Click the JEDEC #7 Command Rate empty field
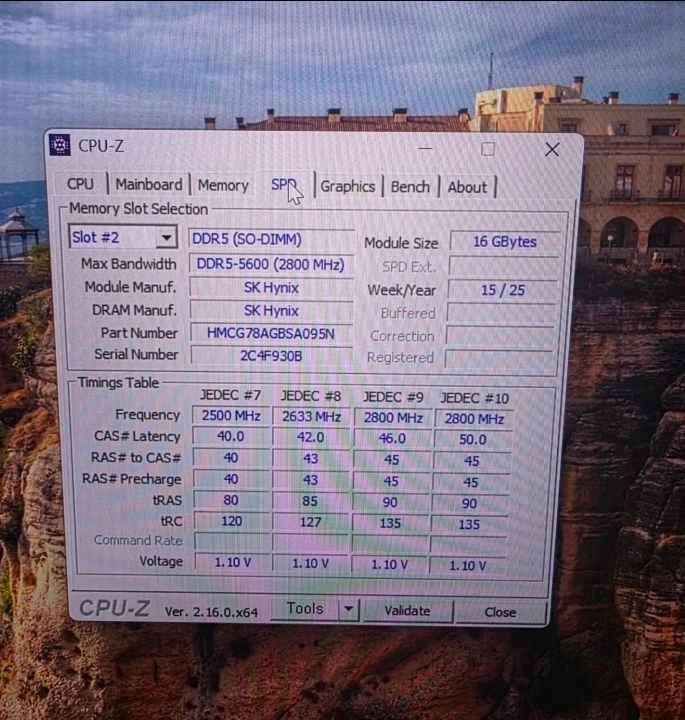685x720 pixels. [x=232, y=541]
